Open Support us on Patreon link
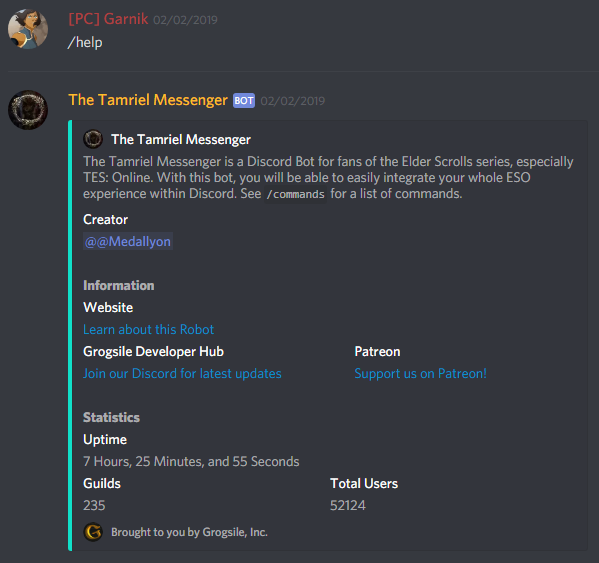 pyautogui.click(x=421, y=373)
